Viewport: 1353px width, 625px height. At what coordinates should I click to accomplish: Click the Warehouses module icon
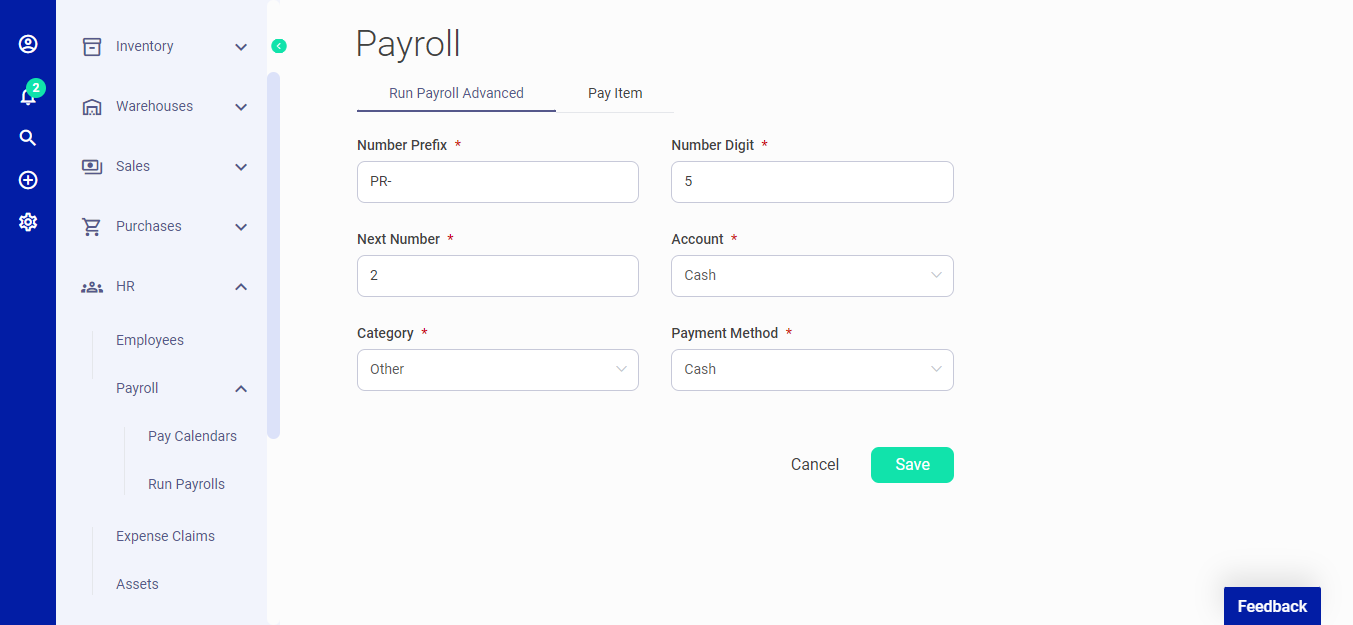point(91,106)
